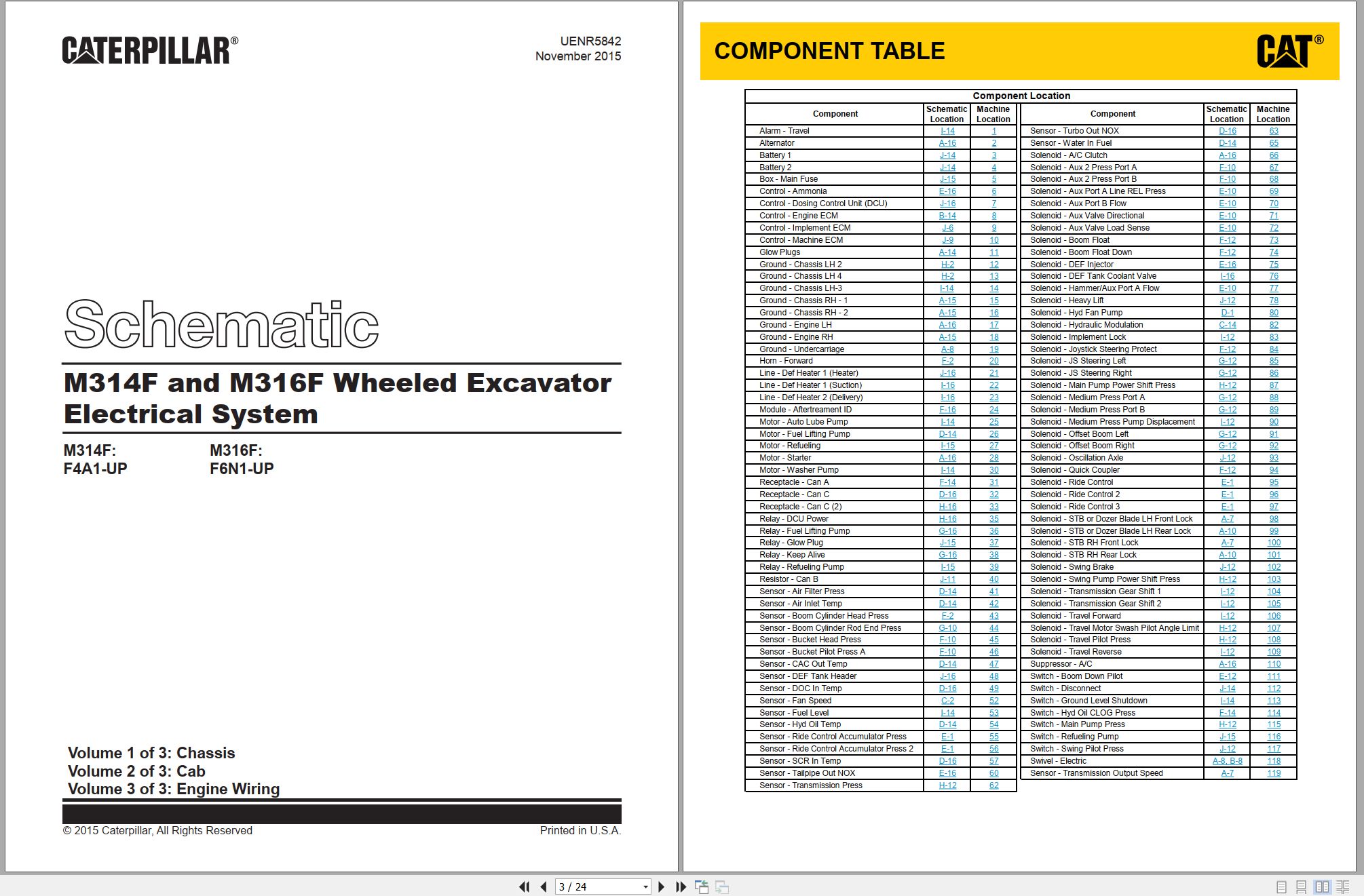Click the document number UENR5842
Viewport: 1364px width, 896px height.
(x=590, y=41)
